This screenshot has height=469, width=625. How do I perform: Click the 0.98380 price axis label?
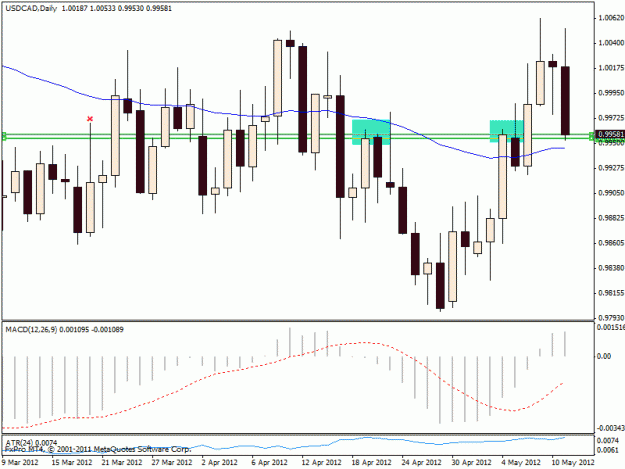tap(611, 268)
